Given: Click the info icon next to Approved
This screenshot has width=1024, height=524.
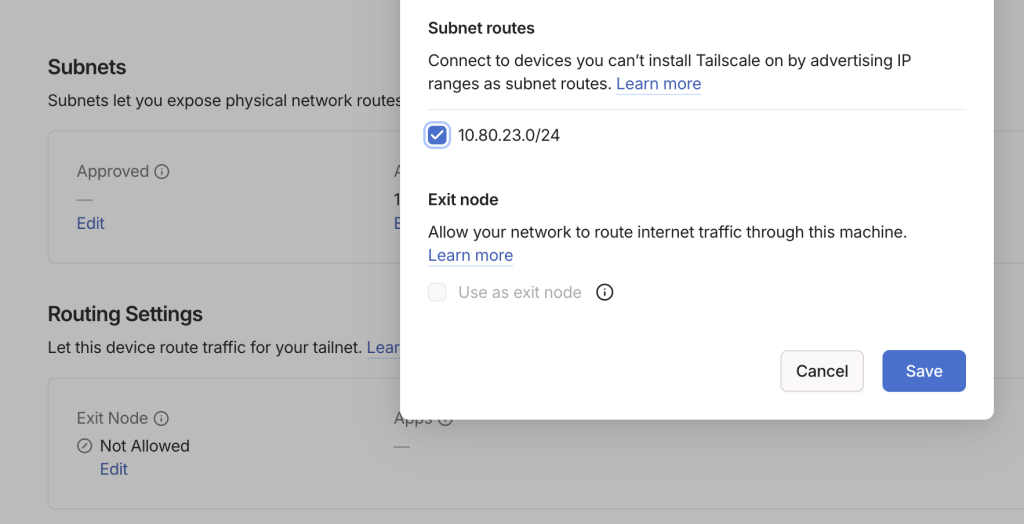Looking at the screenshot, I should pyautogui.click(x=162, y=172).
